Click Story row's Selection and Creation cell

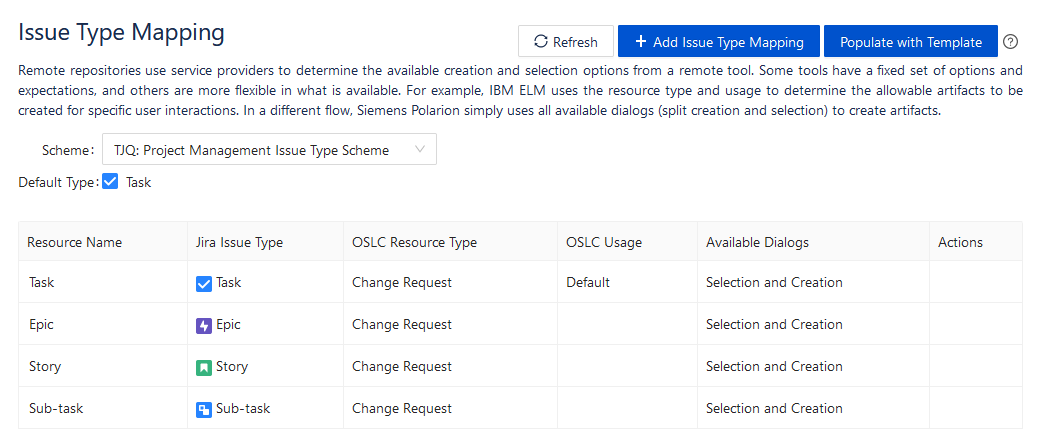pos(813,366)
